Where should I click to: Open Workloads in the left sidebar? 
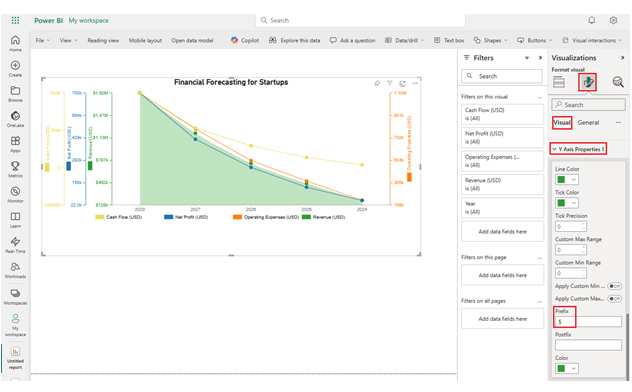pyautogui.click(x=15, y=270)
